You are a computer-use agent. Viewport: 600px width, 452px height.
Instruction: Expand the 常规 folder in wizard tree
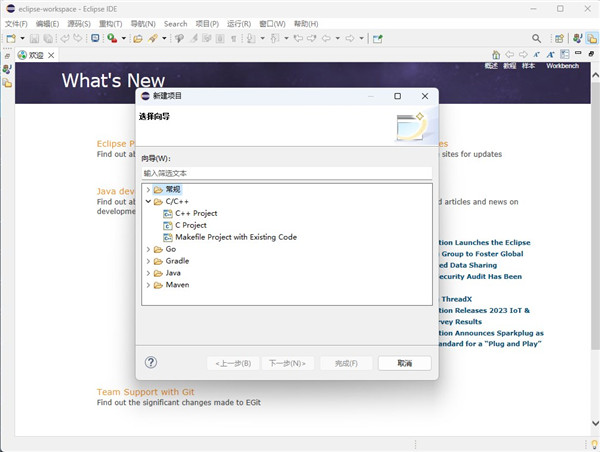click(x=148, y=189)
